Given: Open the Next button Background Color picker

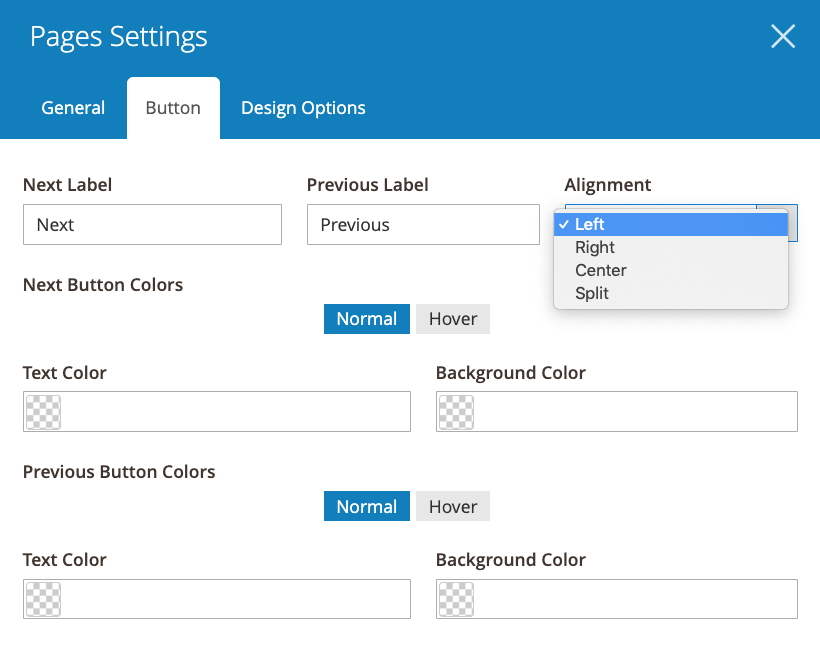Looking at the screenshot, I should 456,411.
